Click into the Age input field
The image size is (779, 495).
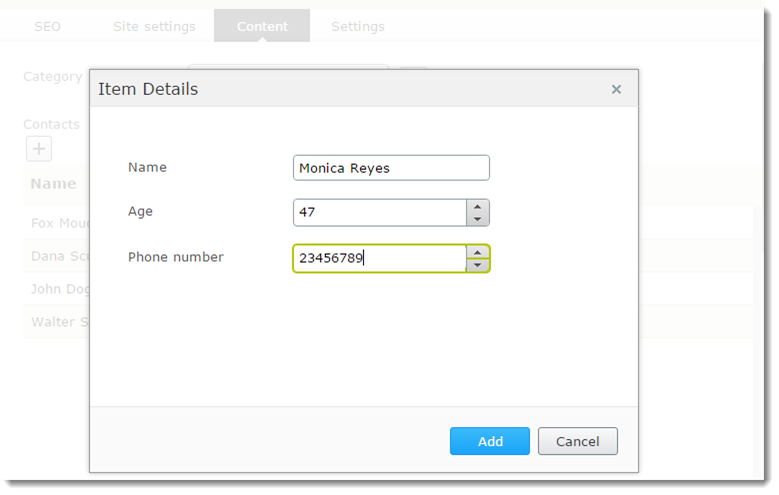point(379,213)
